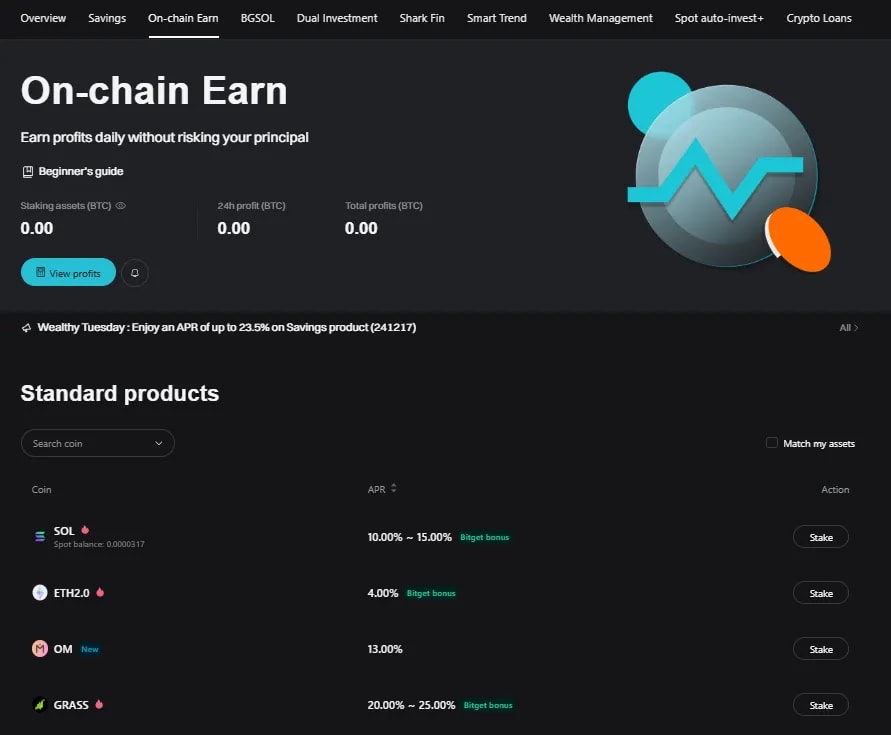Open the Beginner's guide

[x=72, y=171]
